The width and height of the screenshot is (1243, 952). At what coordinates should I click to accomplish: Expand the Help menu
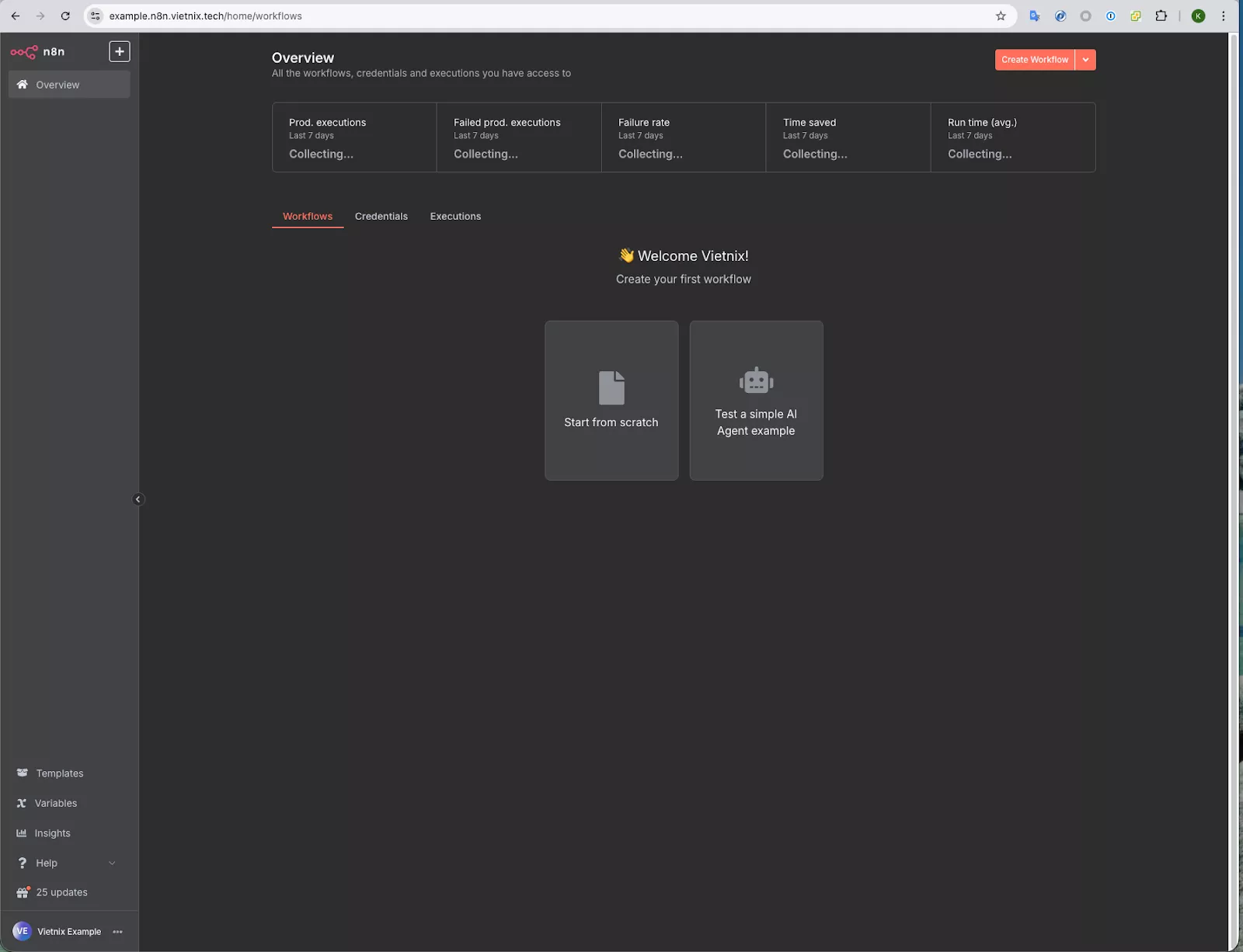(x=47, y=863)
